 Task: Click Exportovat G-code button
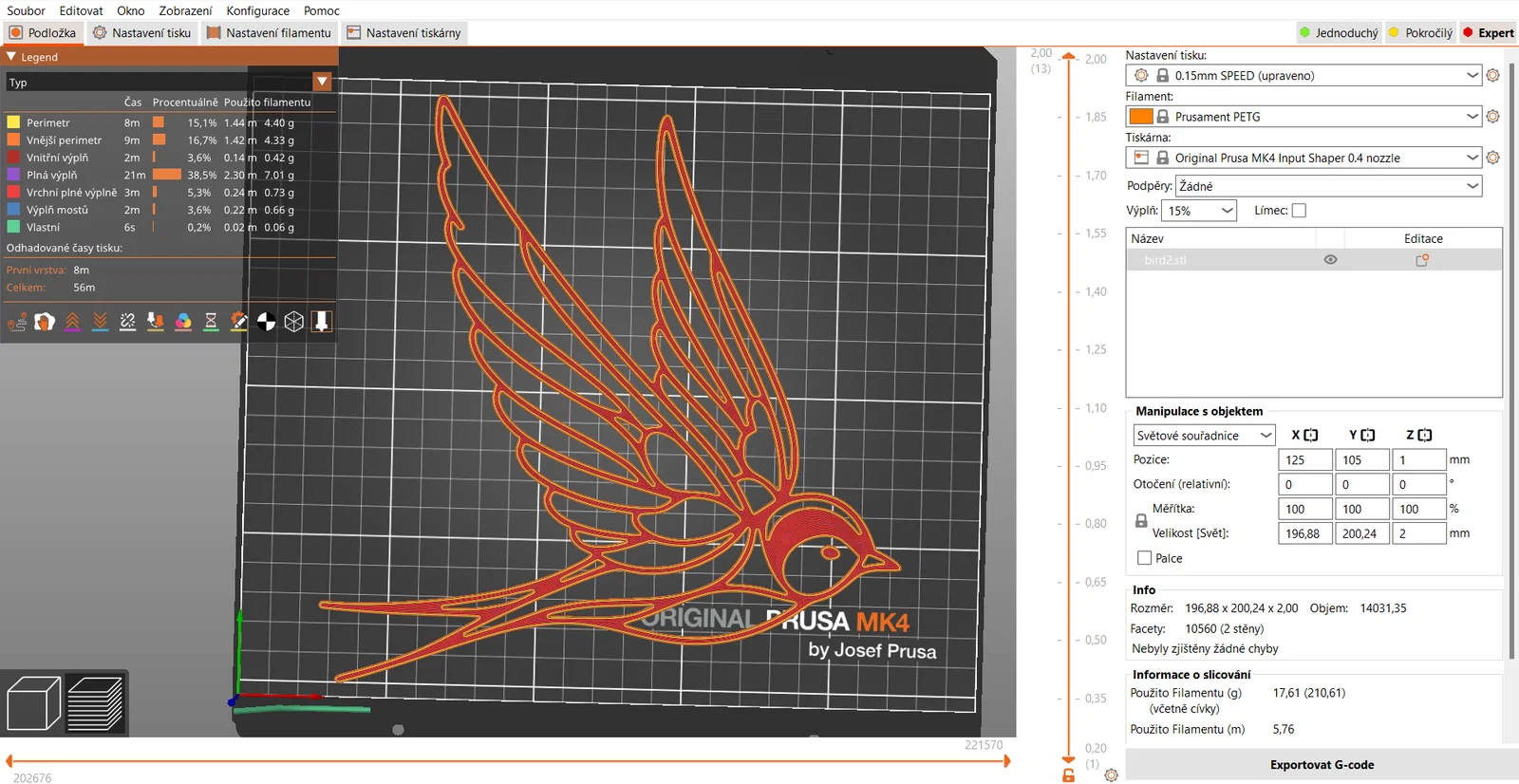point(1322,765)
